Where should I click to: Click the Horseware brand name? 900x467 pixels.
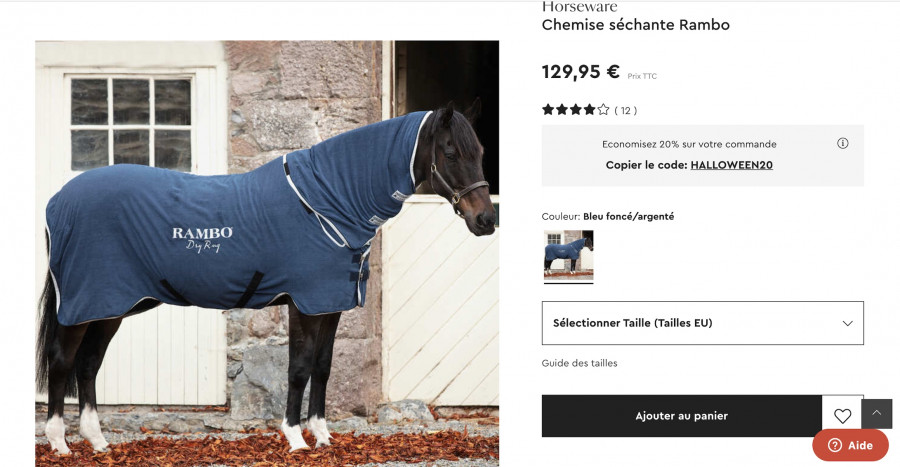tap(580, 7)
